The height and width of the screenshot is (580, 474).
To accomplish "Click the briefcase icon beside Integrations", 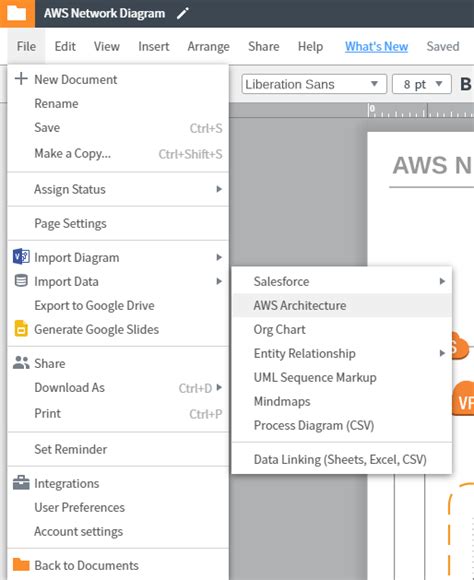I will [21, 483].
